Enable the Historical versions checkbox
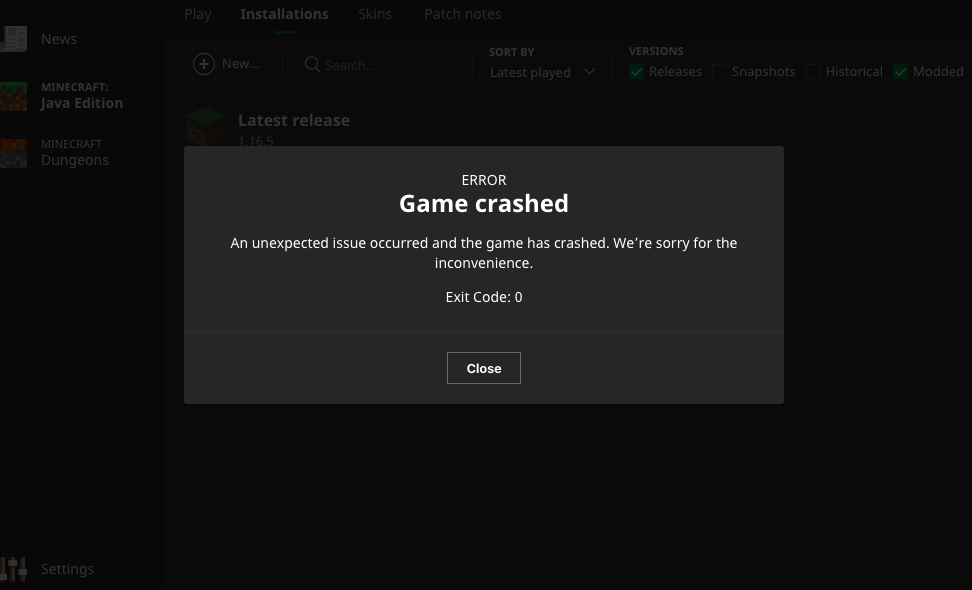Image resolution: width=972 pixels, height=590 pixels. [813, 72]
